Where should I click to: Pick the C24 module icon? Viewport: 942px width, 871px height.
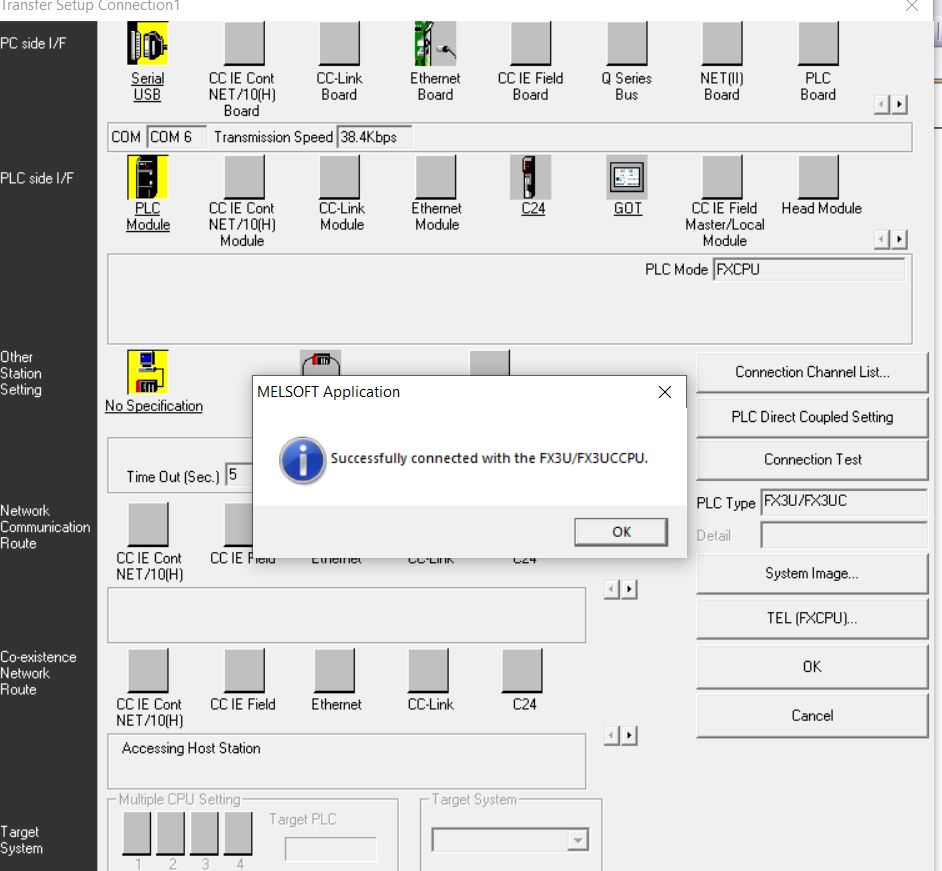pos(531,177)
